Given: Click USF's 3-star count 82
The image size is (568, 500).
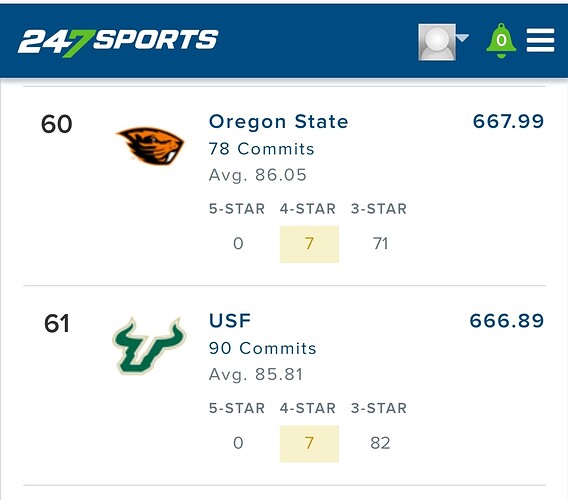Looking at the screenshot, I should (x=380, y=443).
